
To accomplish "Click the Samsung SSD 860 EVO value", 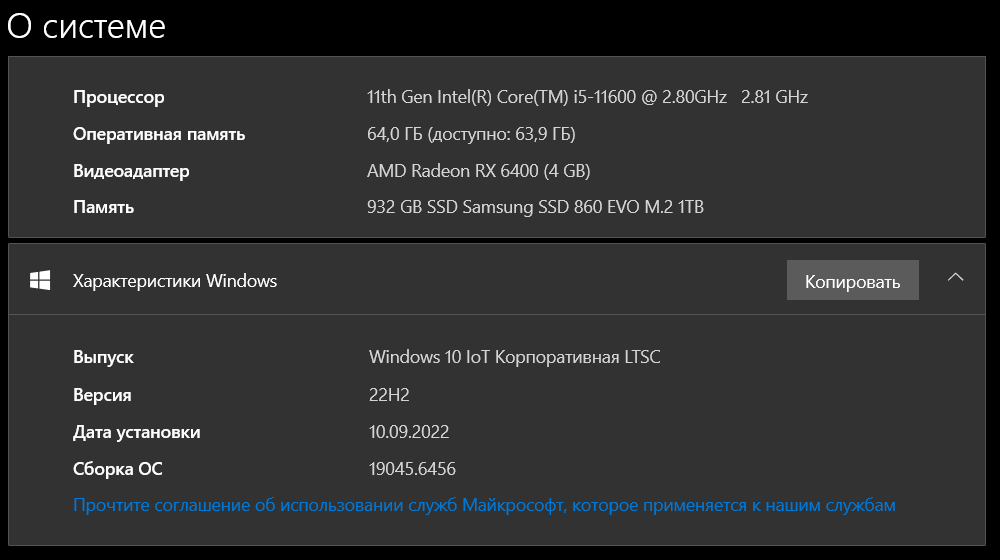I will [x=535, y=207].
